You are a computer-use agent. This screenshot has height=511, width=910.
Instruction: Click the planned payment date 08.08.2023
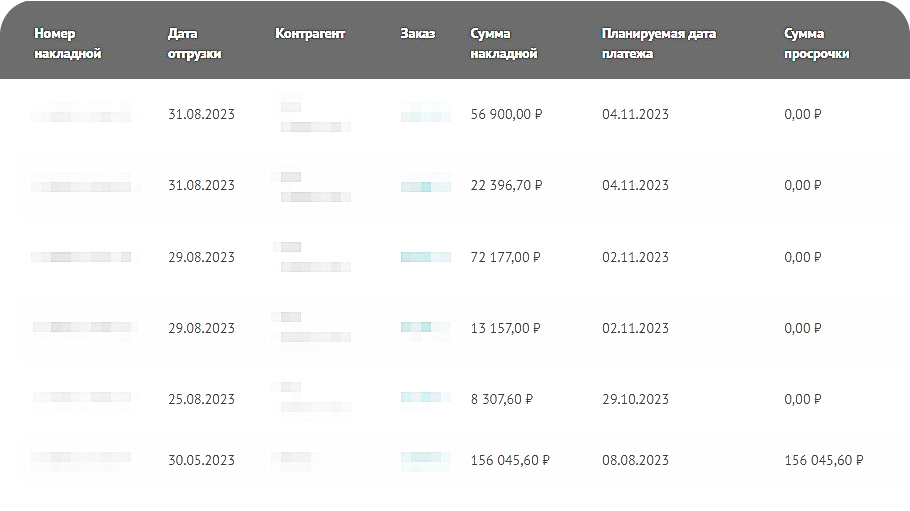(635, 461)
